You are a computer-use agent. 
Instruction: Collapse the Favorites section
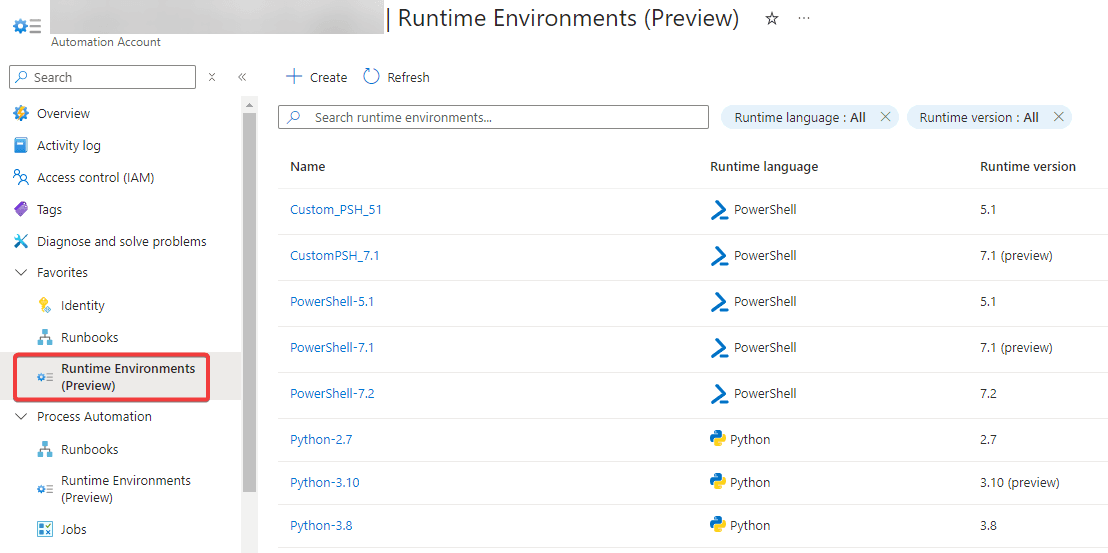click(x=20, y=273)
